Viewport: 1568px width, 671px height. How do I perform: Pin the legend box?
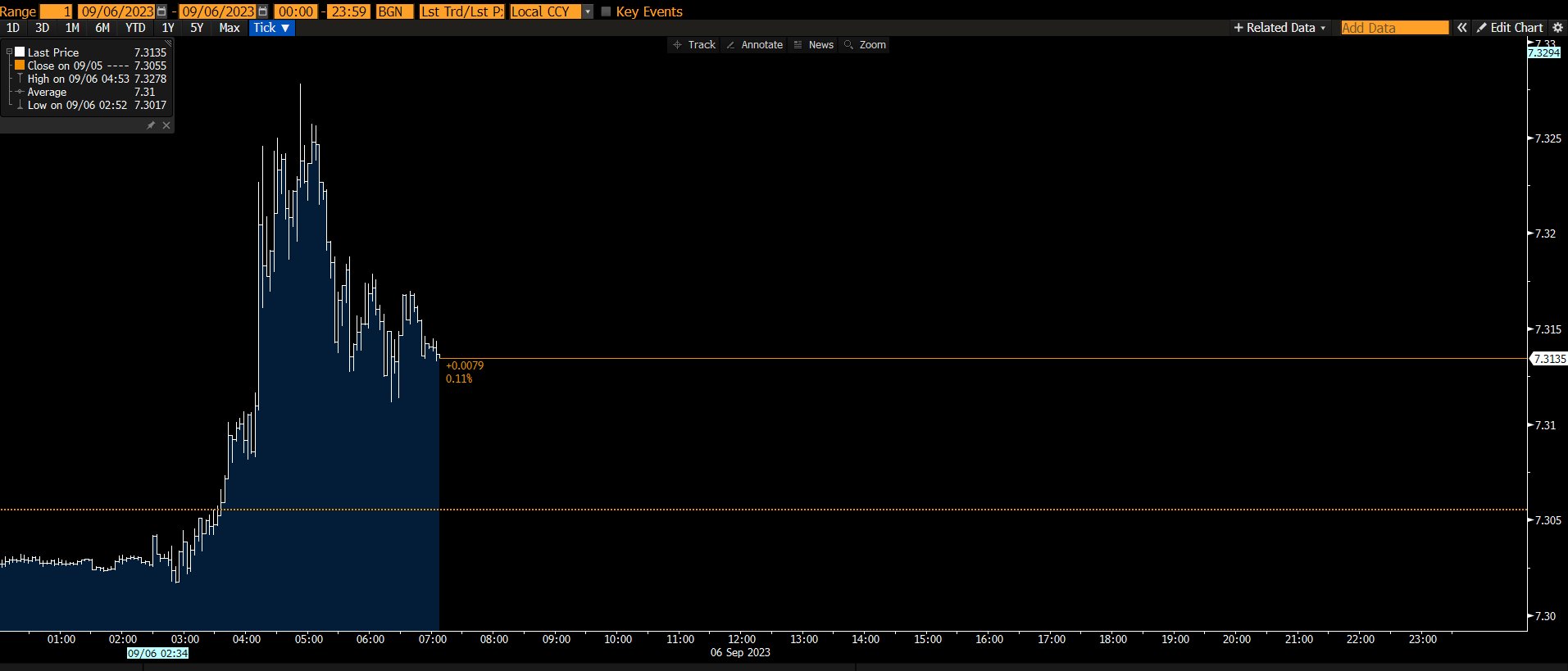click(151, 125)
